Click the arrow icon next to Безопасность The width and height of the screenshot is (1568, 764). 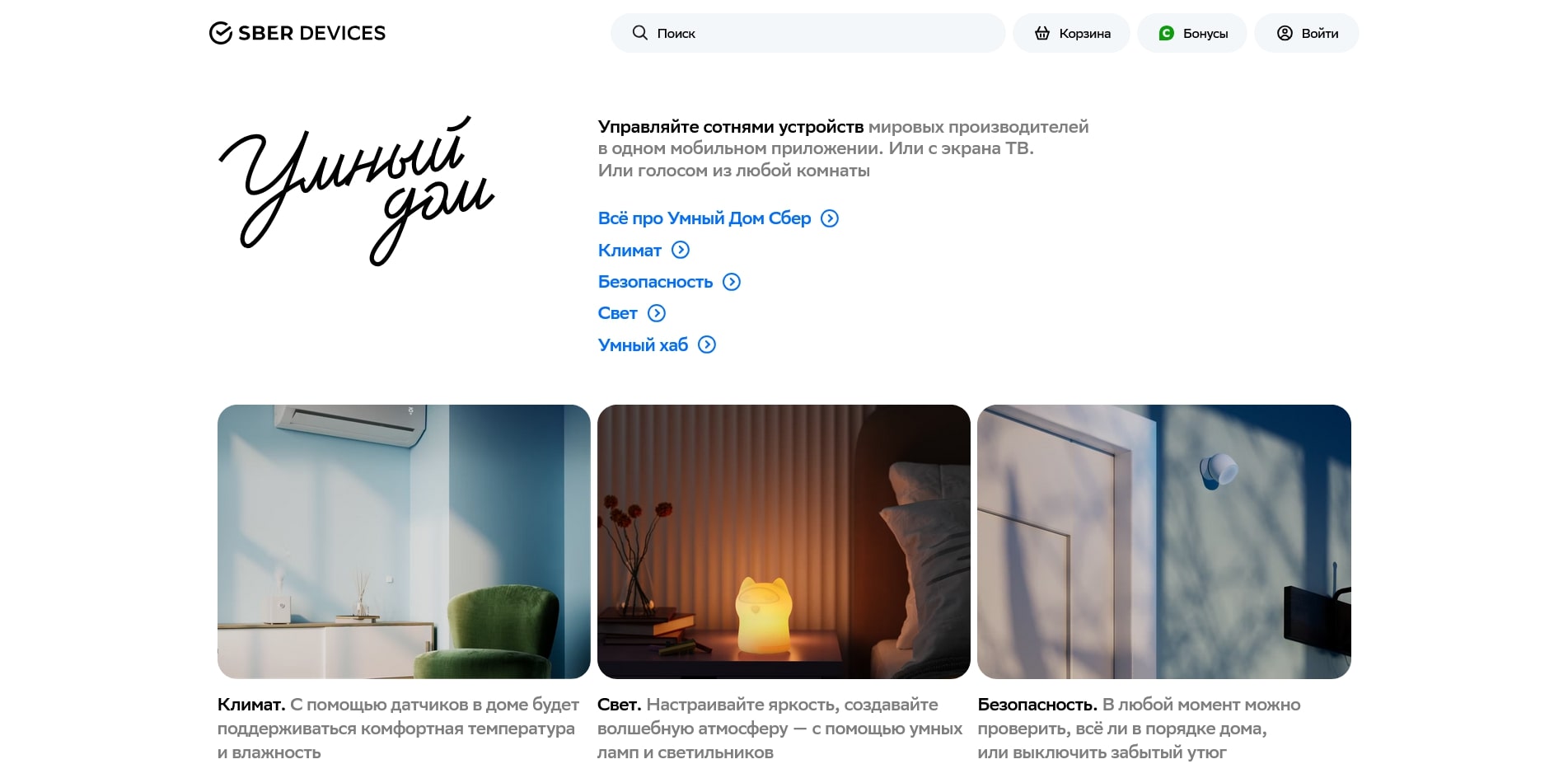coord(732,282)
